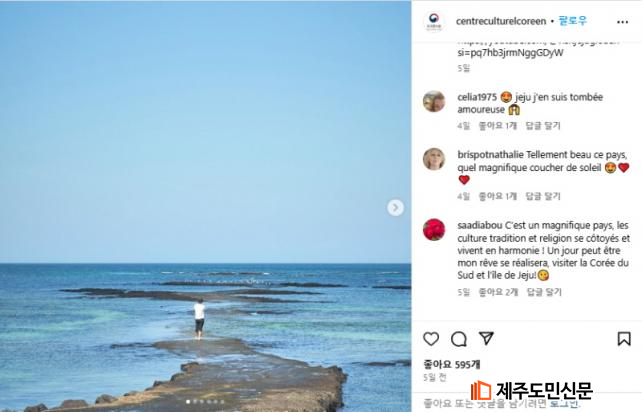
Task: Share post via paper plane icon
Action: point(486,338)
